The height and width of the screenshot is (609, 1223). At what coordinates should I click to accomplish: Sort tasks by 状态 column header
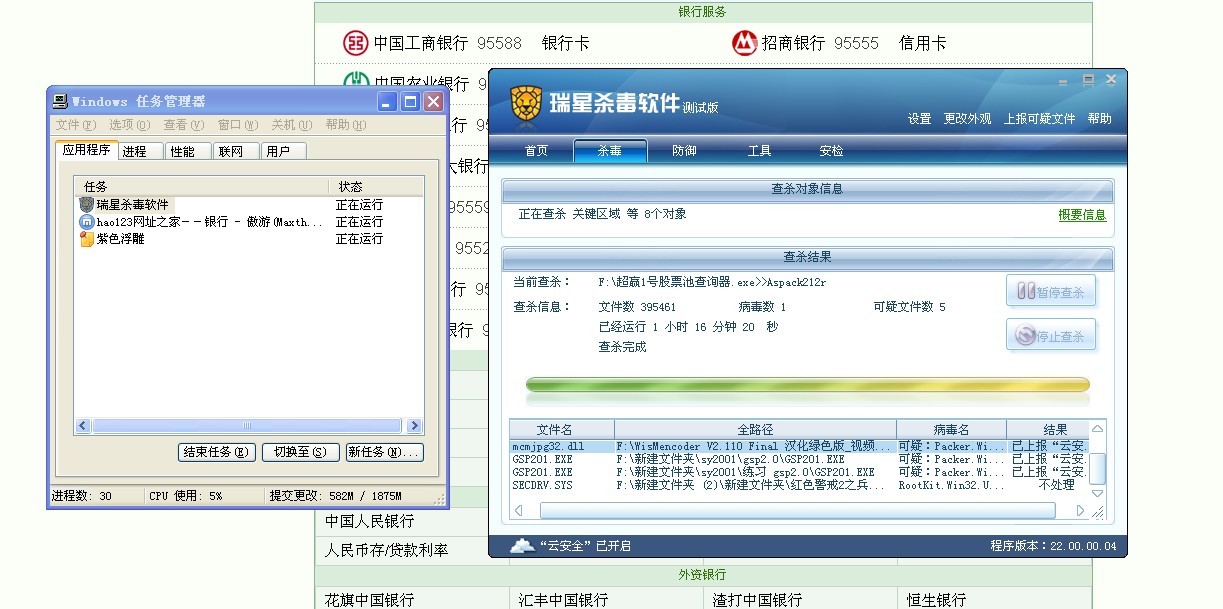(375, 187)
